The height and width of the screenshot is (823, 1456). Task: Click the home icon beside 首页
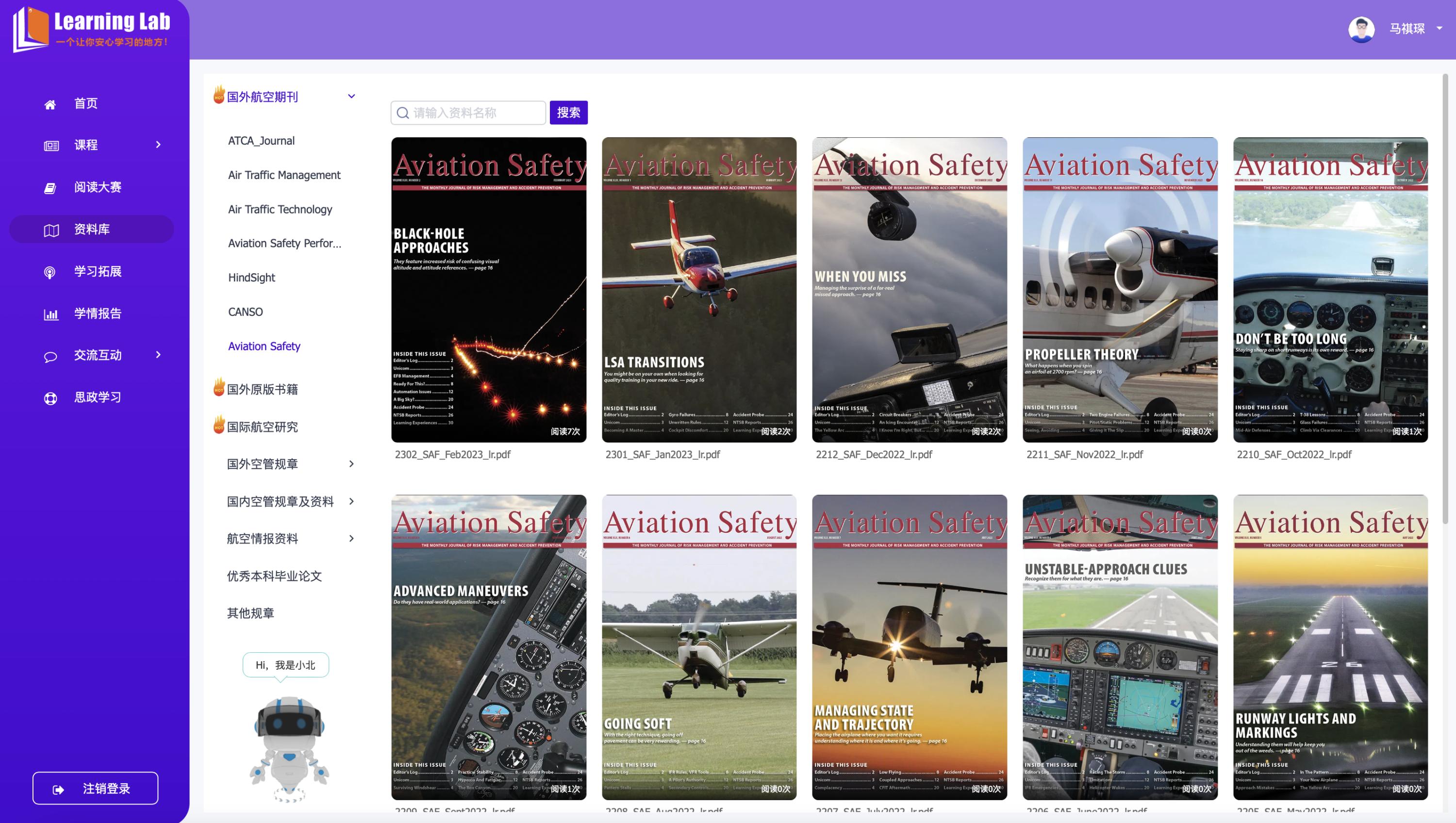pos(50,104)
